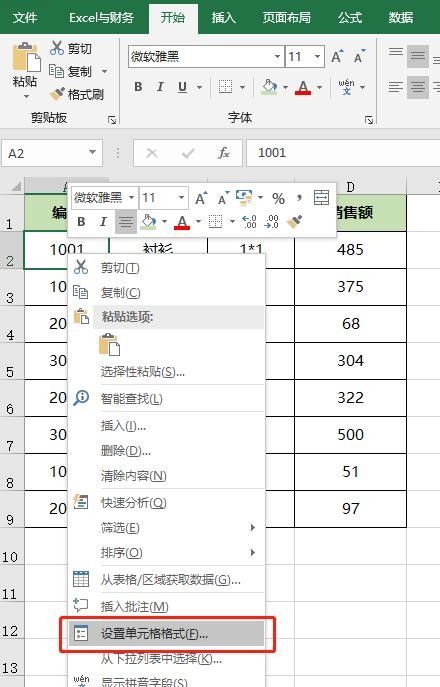Expand the 筛选(E) submenu
Image resolution: width=440 pixels, height=687 pixels.
coord(167,528)
